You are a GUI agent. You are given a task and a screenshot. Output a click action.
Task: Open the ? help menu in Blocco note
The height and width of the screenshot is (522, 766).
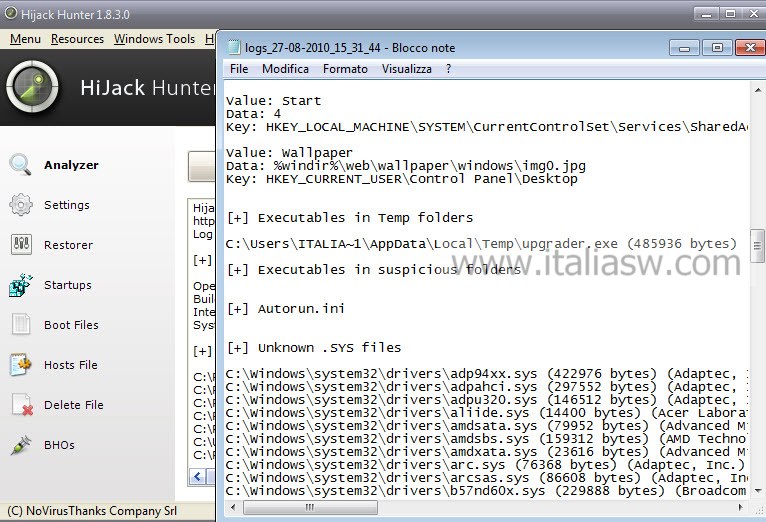point(448,69)
